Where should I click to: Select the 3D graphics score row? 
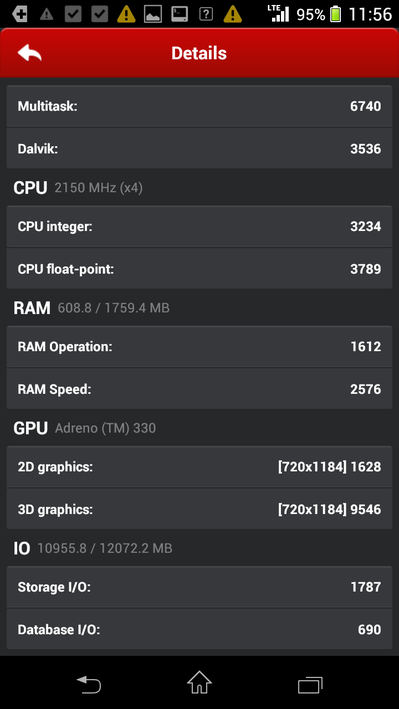(x=199, y=509)
